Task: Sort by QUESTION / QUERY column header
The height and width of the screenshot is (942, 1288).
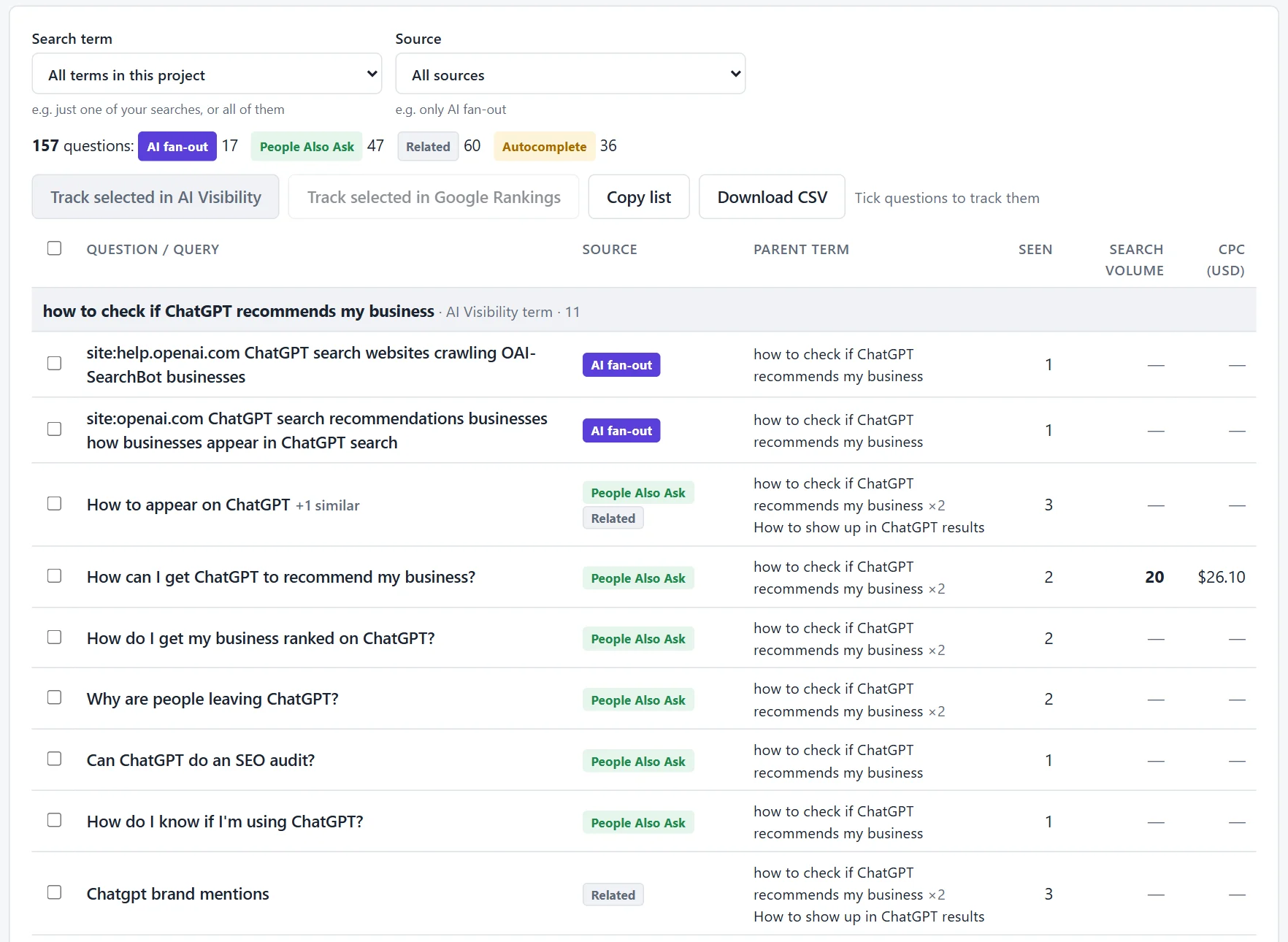Action: pyautogui.click(x=153, y=249)
